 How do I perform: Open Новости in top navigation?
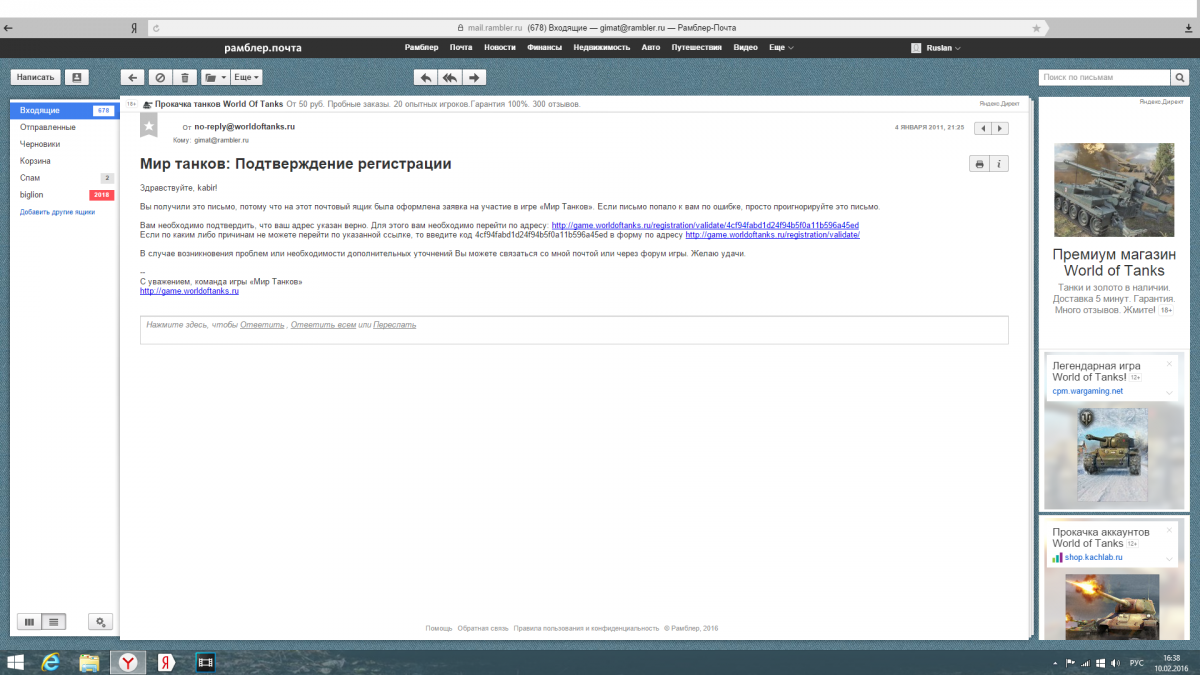coord(500,48)
